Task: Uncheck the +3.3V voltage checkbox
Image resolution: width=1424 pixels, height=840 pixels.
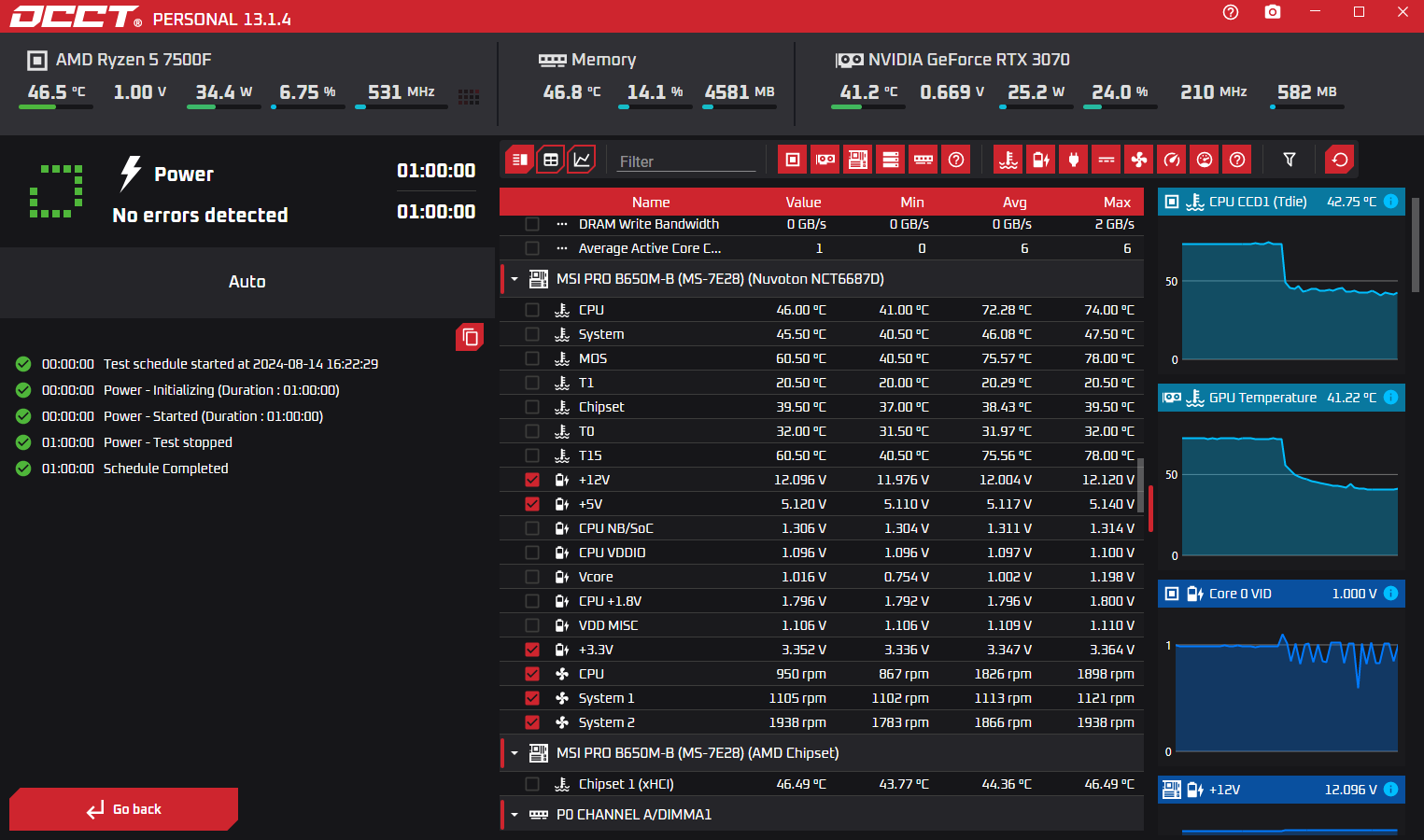Action: (532, 650)
